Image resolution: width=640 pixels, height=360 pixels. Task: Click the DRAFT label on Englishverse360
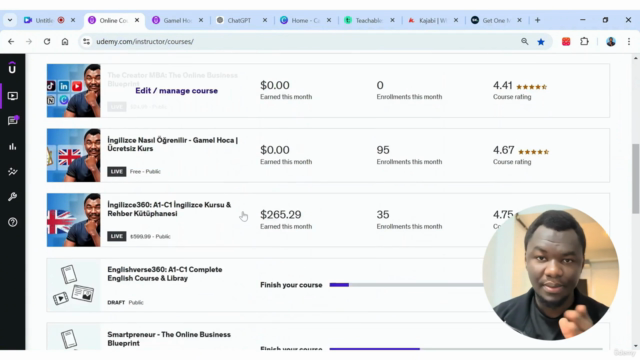[116, 302]
